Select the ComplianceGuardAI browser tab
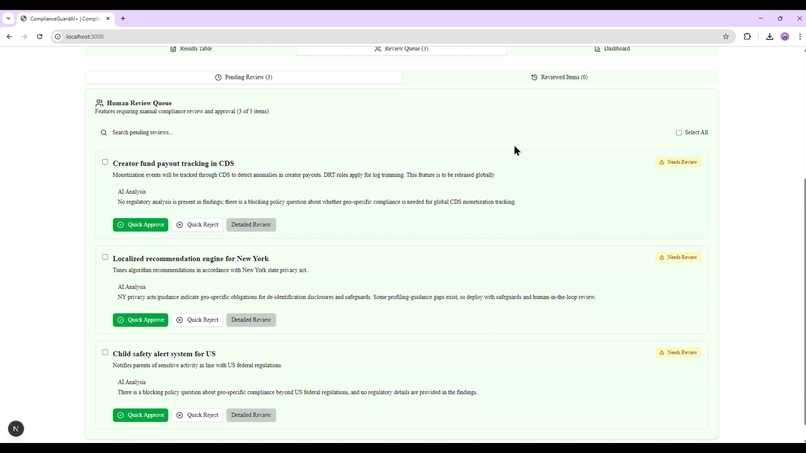806x453 pixels. 64,19
